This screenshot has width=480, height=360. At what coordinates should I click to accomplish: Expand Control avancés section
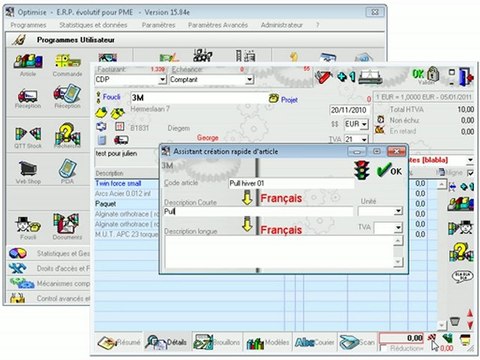pos(49,298)
